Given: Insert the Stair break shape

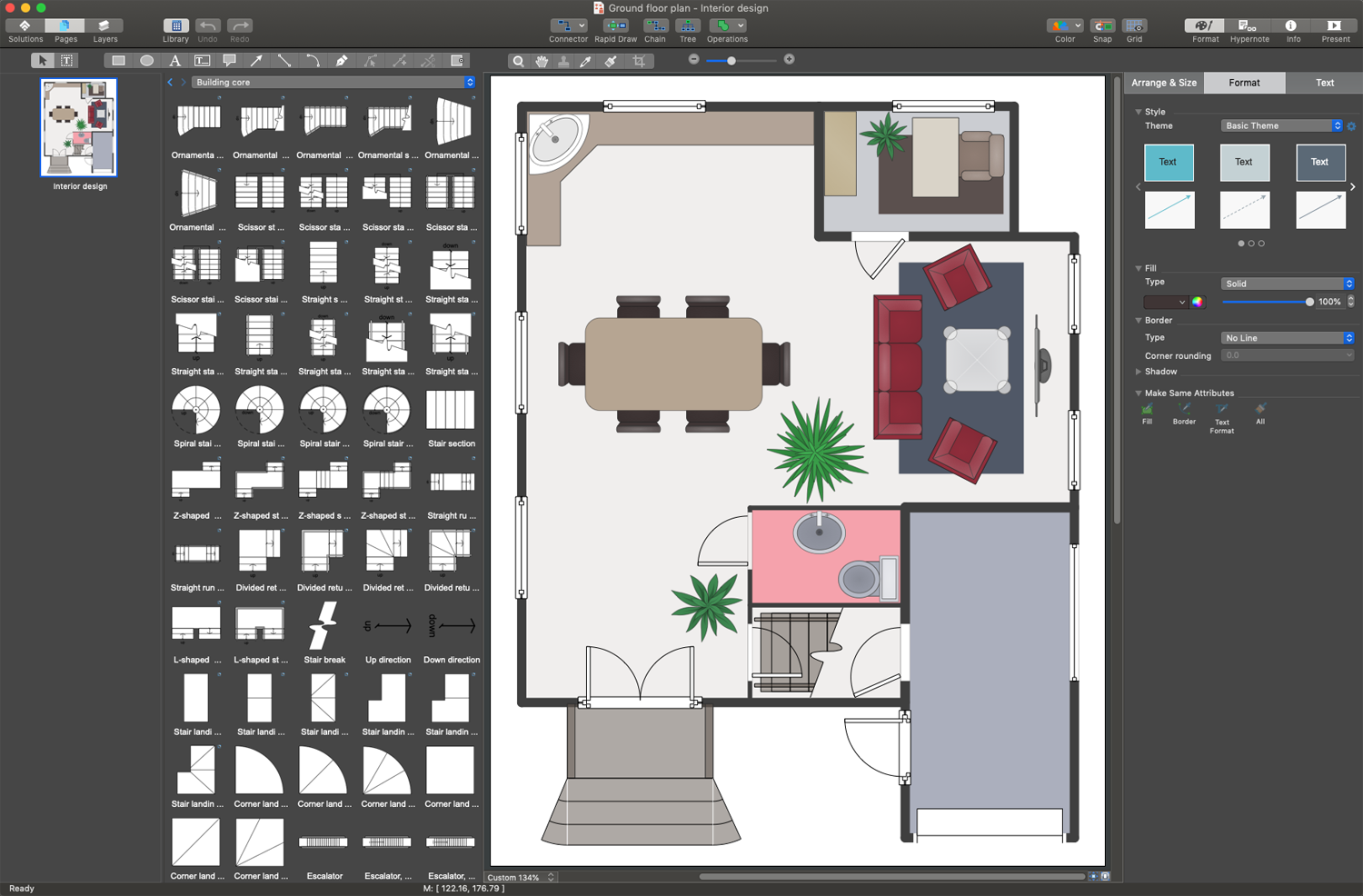Looking at the screenshot, I should [x=323, y=626].
